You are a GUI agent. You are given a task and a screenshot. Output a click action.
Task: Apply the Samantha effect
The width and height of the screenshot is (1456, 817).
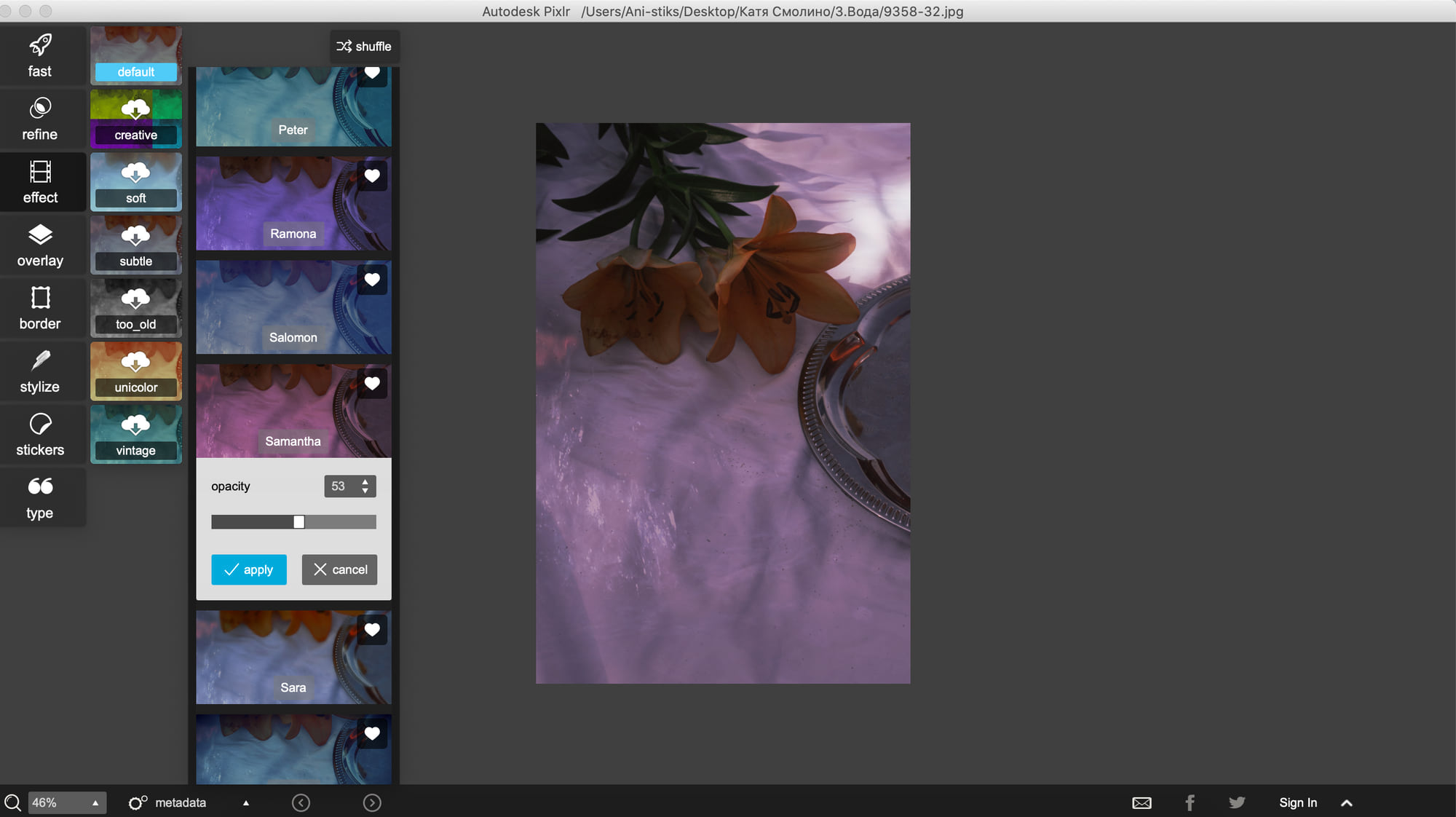point(248,569)
